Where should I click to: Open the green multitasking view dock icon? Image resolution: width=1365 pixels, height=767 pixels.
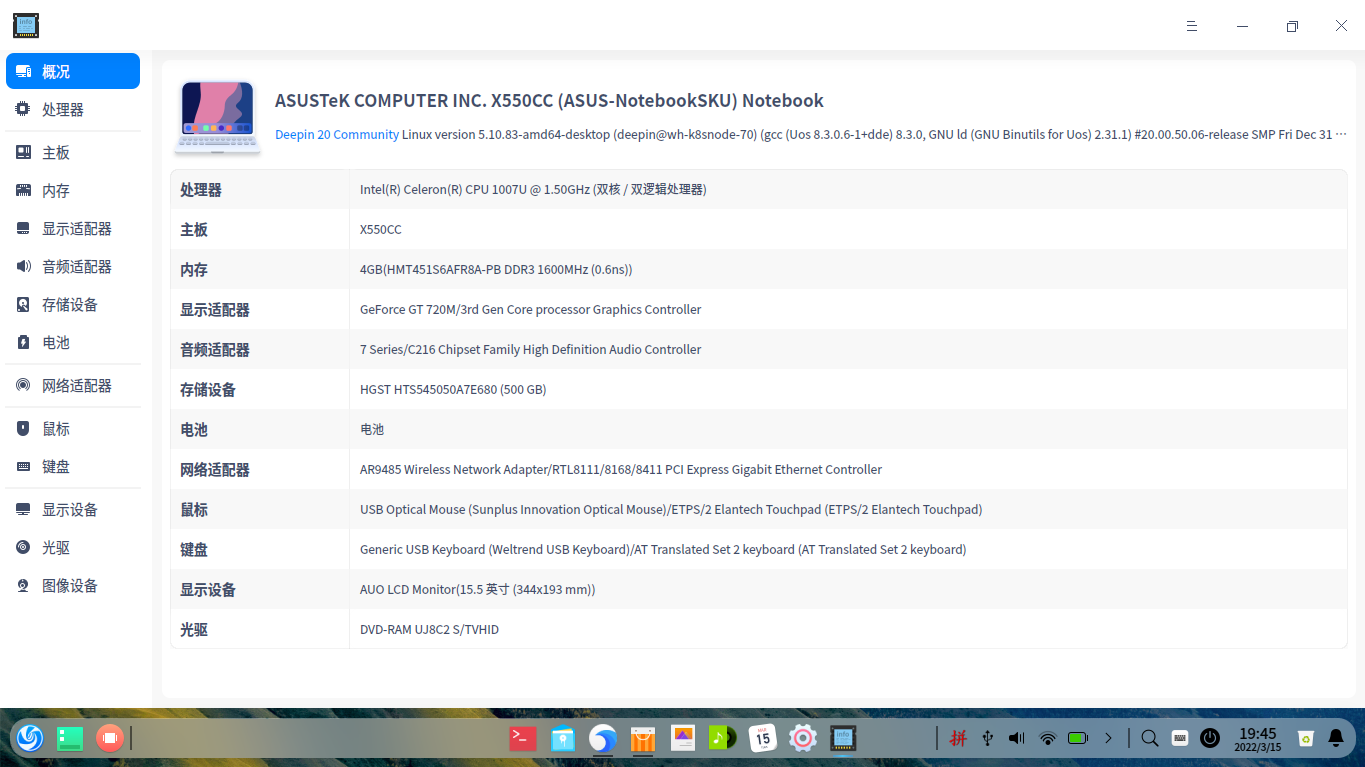(69, 738)
